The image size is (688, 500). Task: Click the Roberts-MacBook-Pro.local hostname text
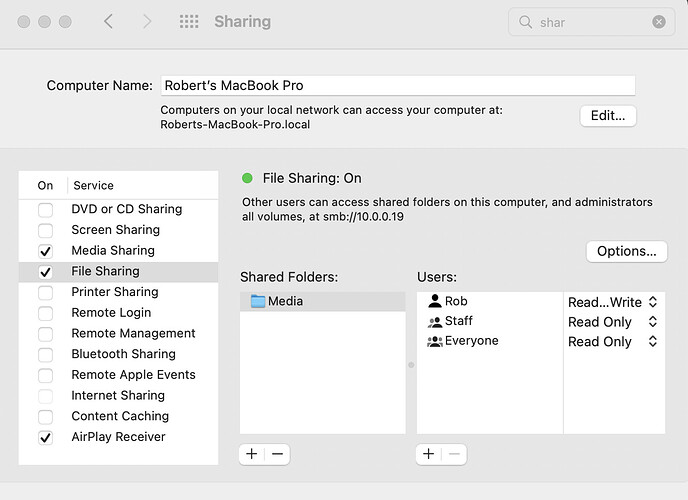pyautogui.click(x=235, y=125)
